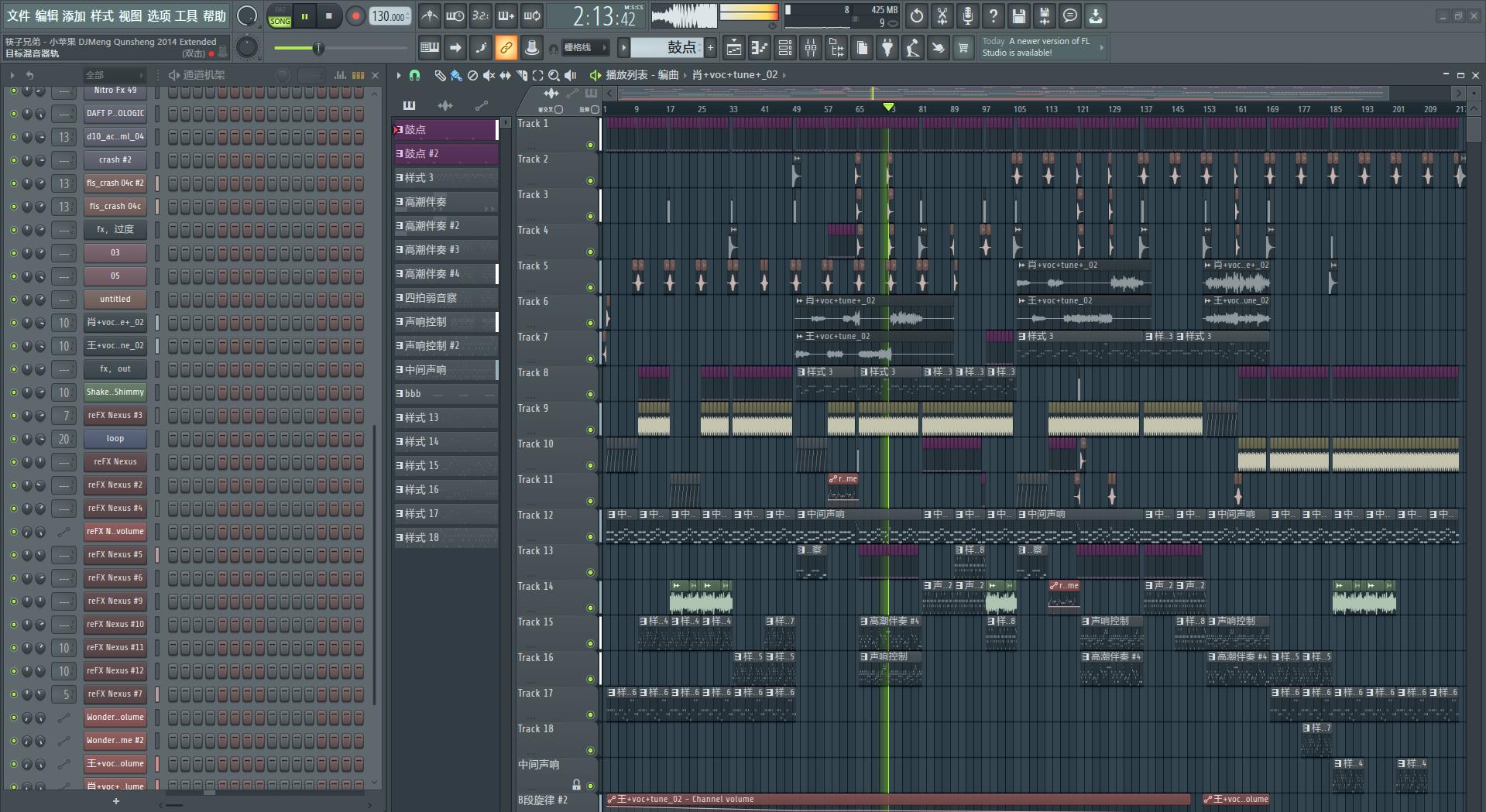Open the 添加 (Add) menu

pos(74,15)
